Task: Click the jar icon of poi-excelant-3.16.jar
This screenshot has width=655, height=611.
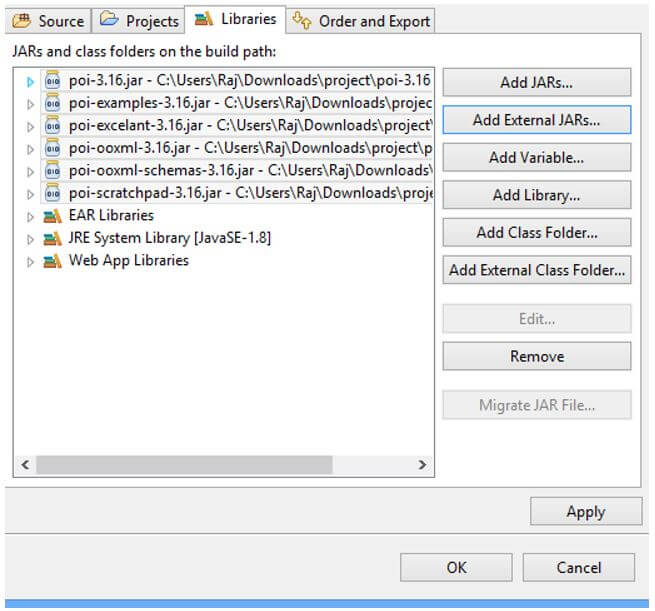Action: click(x=53, y=125)
